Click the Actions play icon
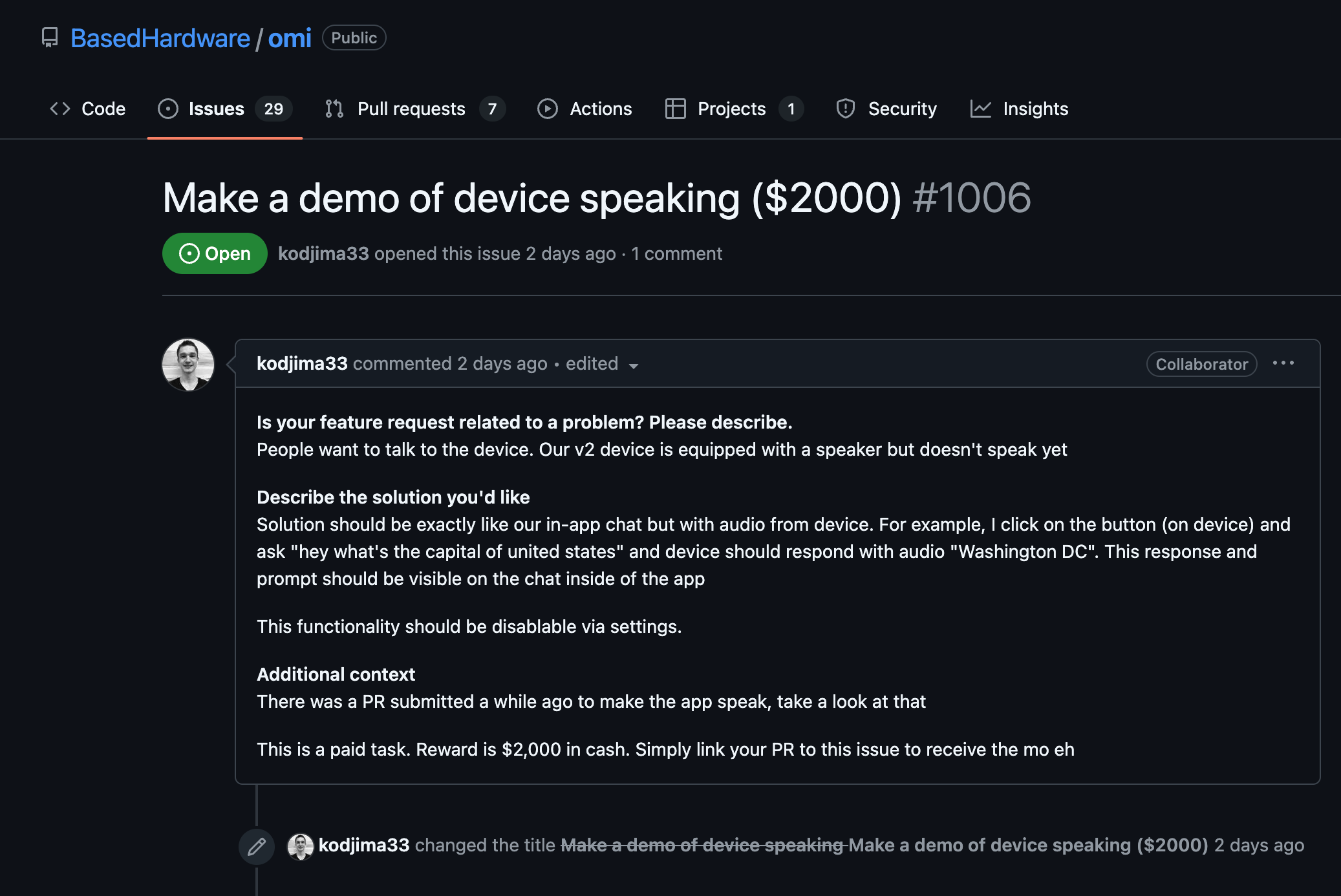The image size is (1341, 896). (547, 109)
